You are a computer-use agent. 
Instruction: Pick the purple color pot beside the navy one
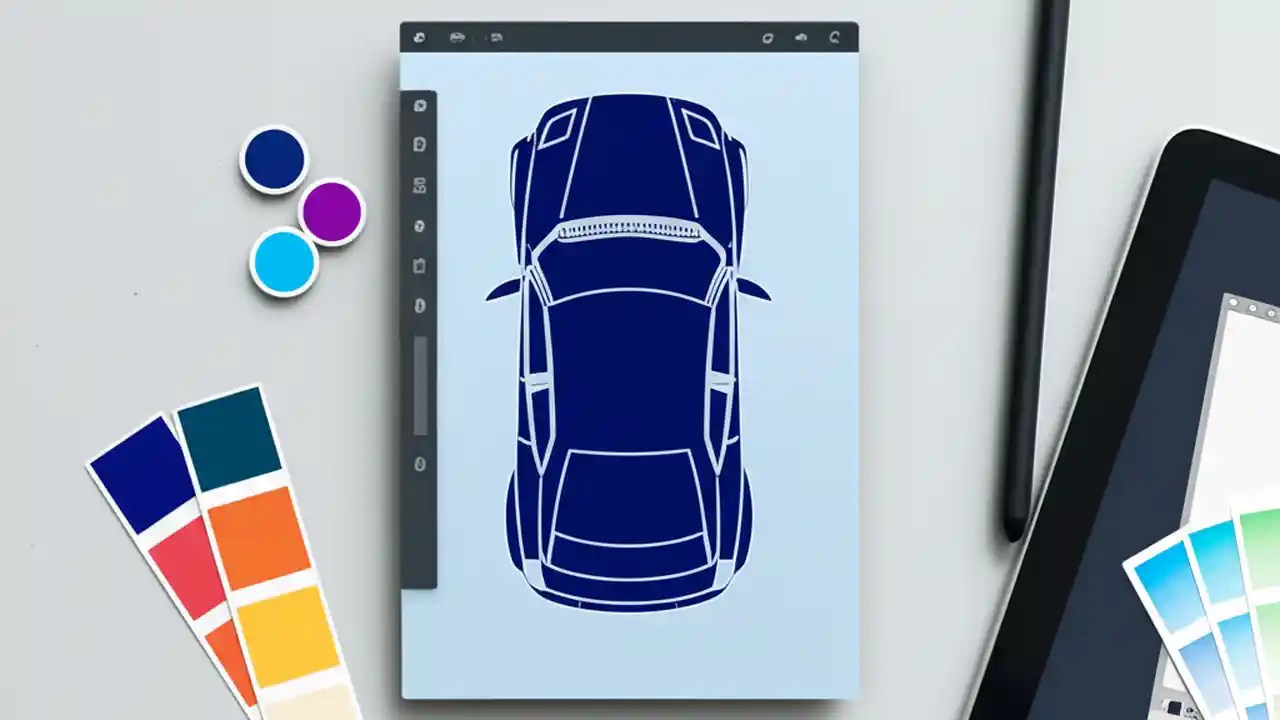(331, 212)
